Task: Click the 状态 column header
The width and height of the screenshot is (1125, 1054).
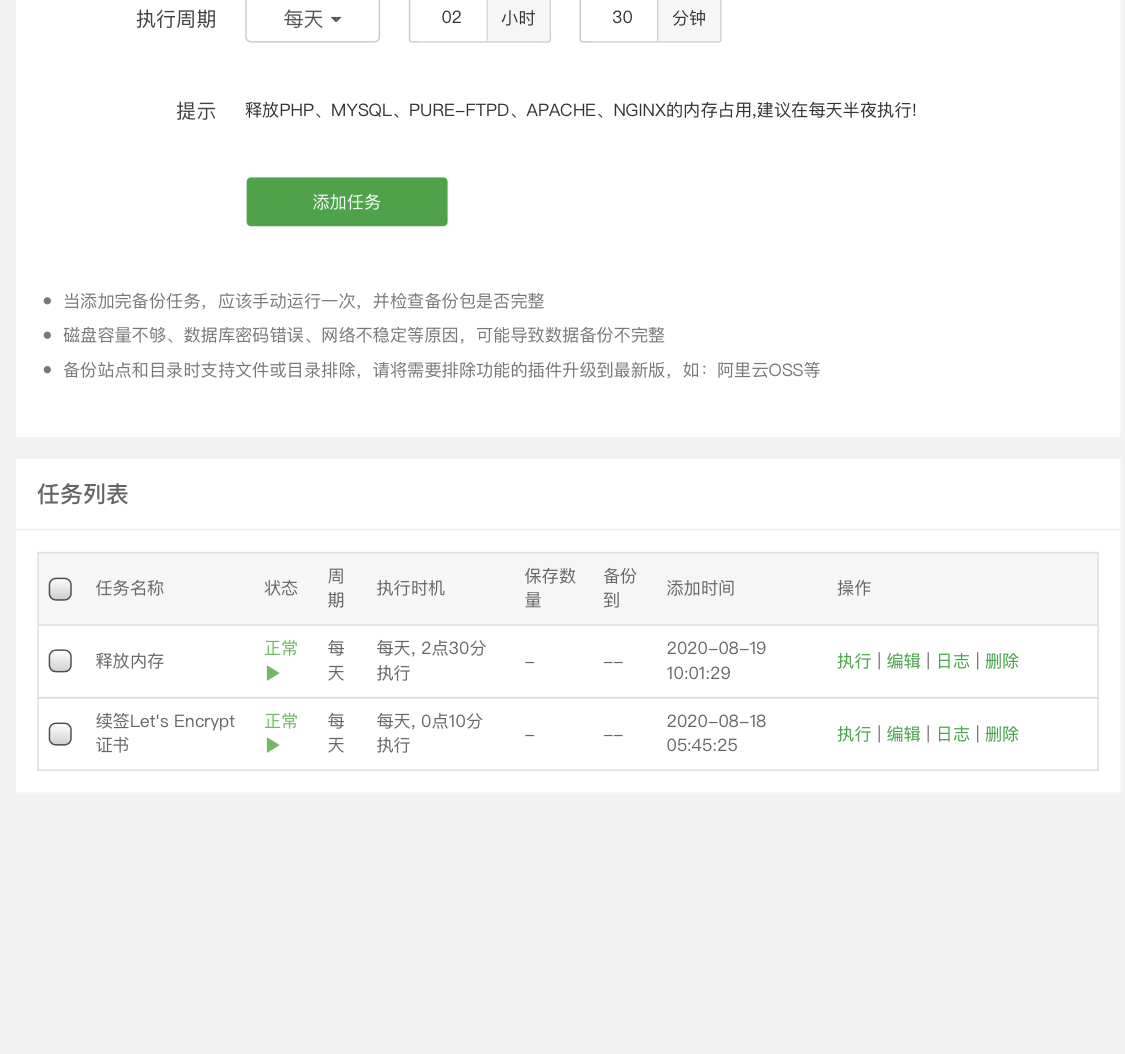Action: click(281, 588)
